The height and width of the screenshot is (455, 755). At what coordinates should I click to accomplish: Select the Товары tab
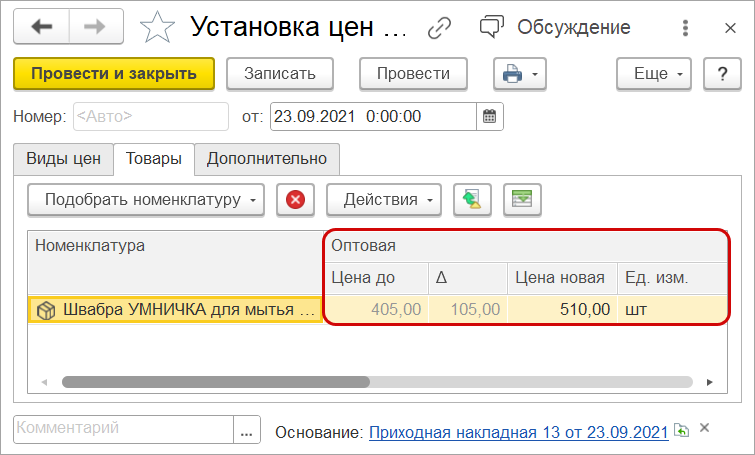tap(154, 159)
